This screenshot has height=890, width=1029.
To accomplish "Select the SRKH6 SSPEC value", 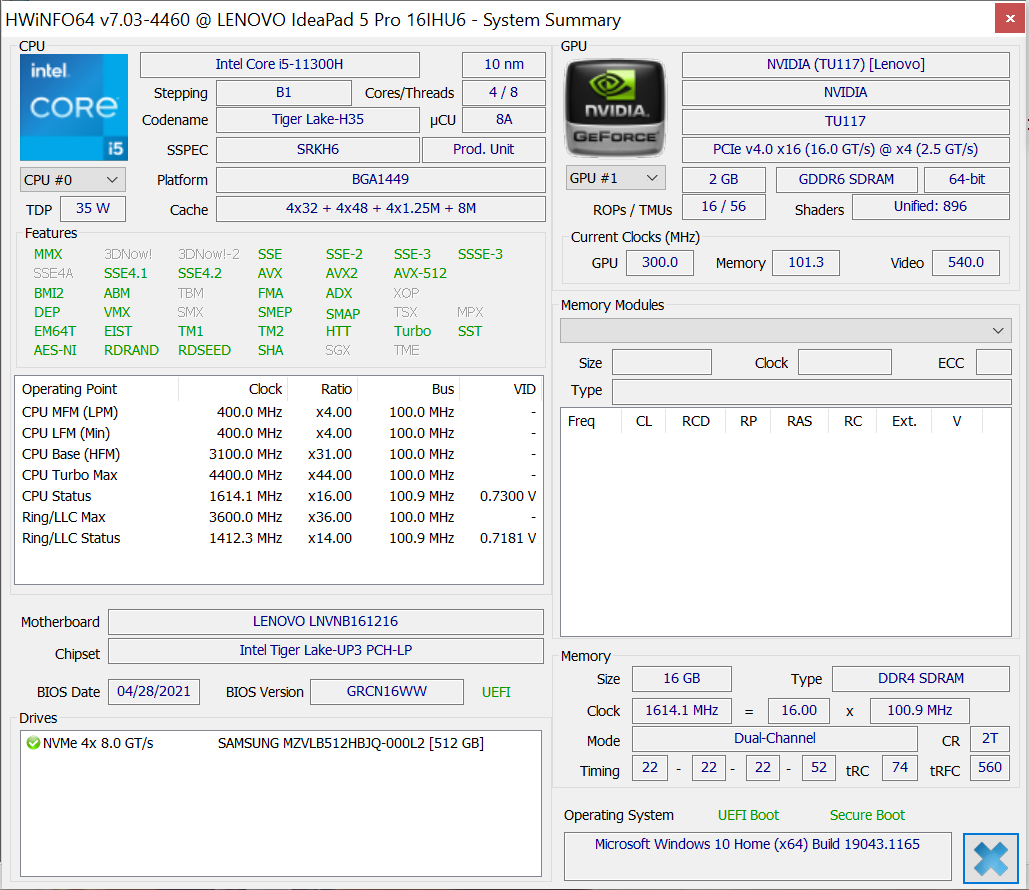I will [x=318, y=149].
